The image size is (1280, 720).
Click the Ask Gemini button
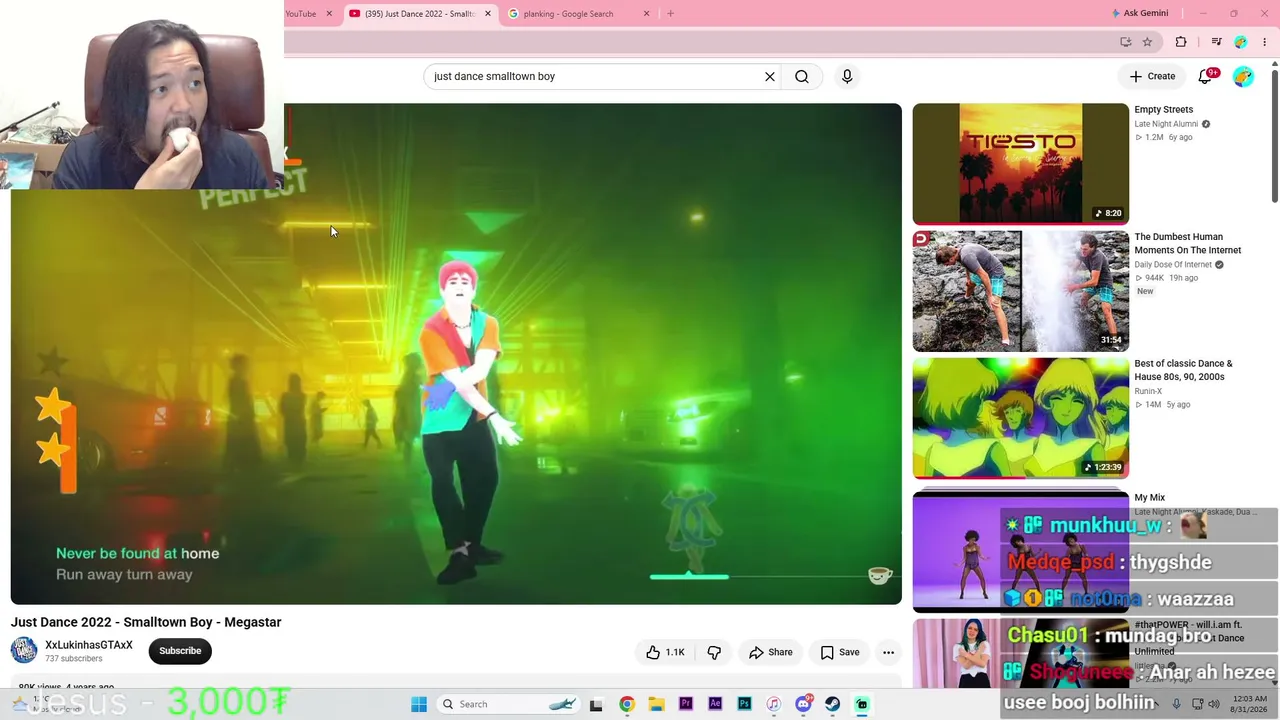pyautogui.click(x=1140, y=14)
